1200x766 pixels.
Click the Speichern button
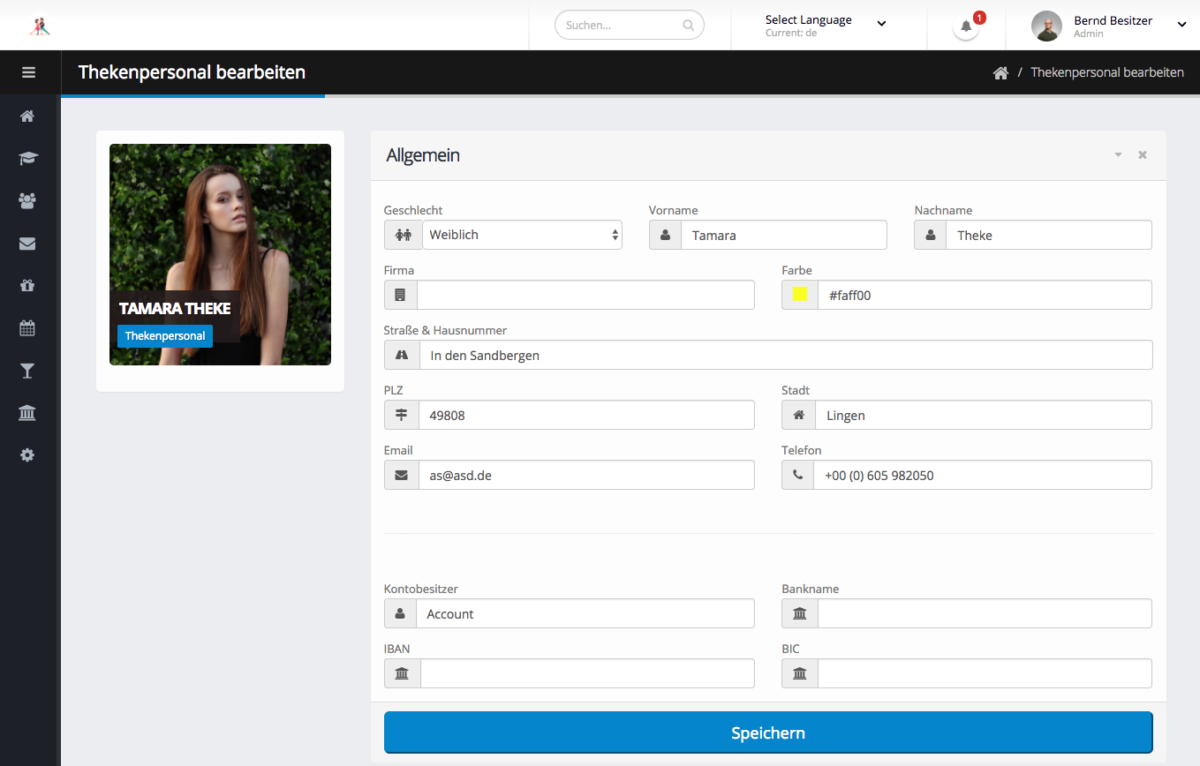768,733
